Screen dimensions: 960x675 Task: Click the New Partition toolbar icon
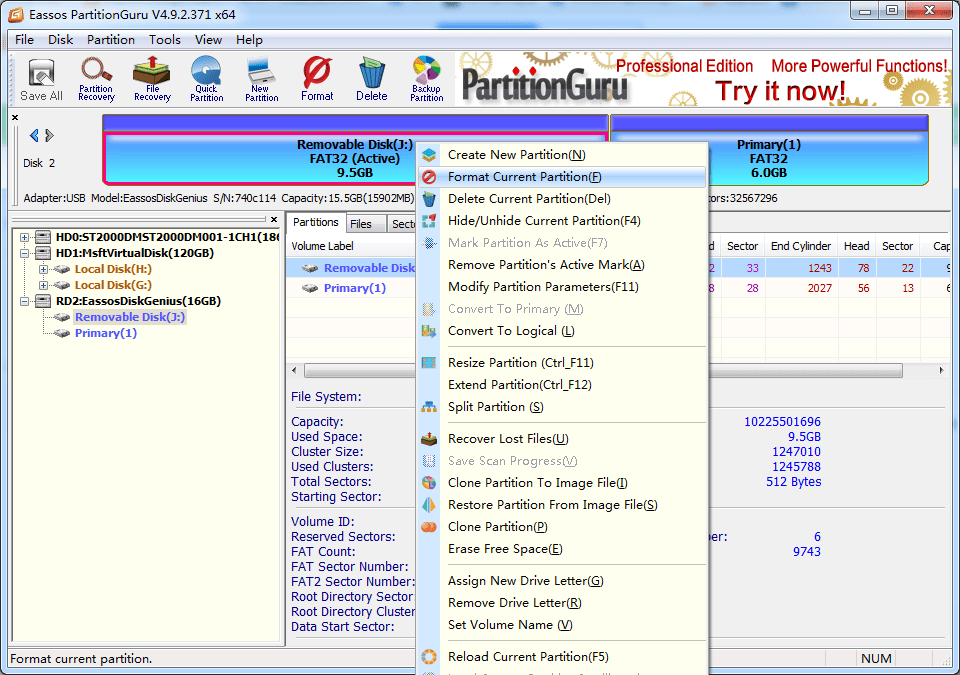pyautogui.click(x=262, y=78)
